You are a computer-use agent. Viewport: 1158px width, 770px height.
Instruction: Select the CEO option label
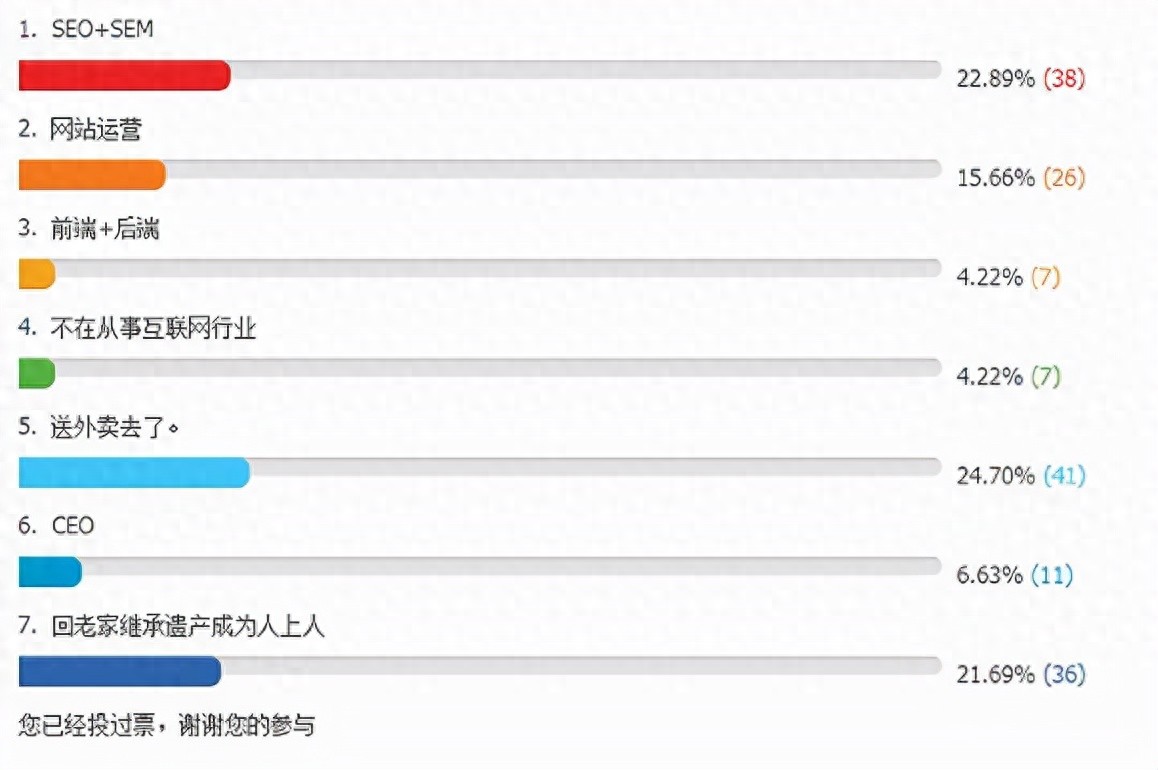coord(72,526)
